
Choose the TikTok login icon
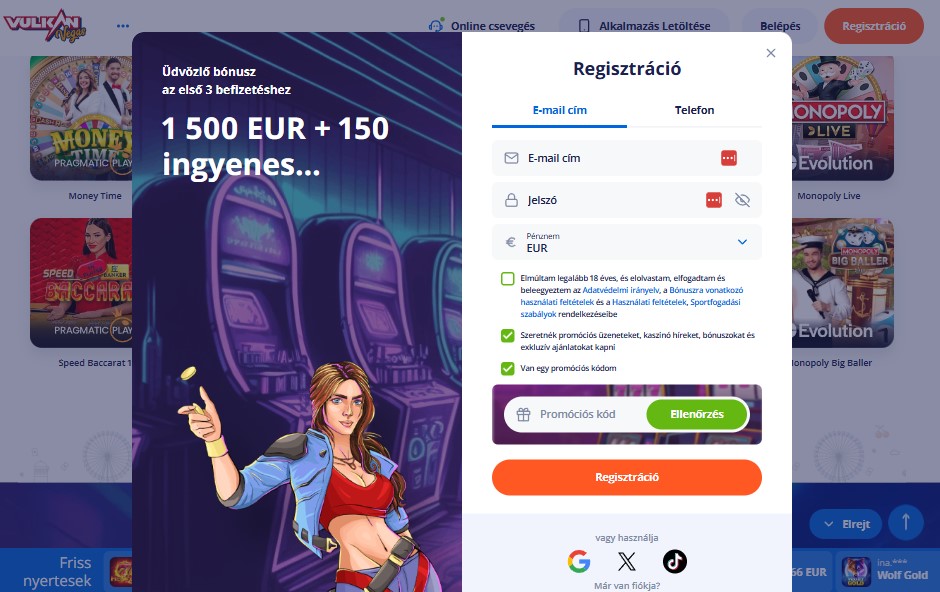pos(674,561)
